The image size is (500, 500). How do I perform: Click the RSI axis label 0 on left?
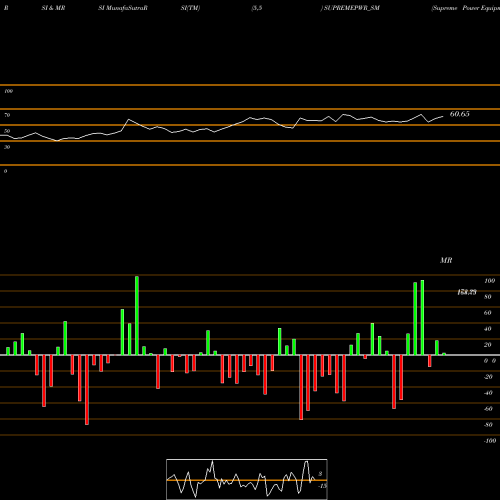(x=5, y=171)
